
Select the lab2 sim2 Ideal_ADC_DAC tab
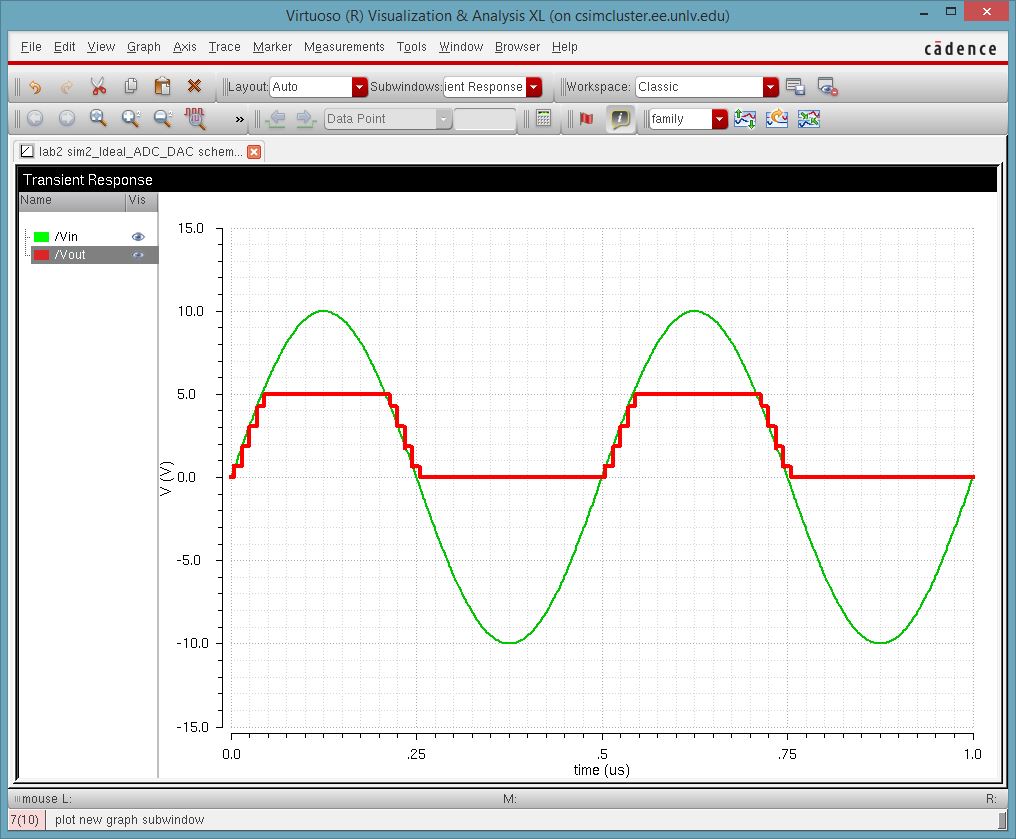point(140,152)
